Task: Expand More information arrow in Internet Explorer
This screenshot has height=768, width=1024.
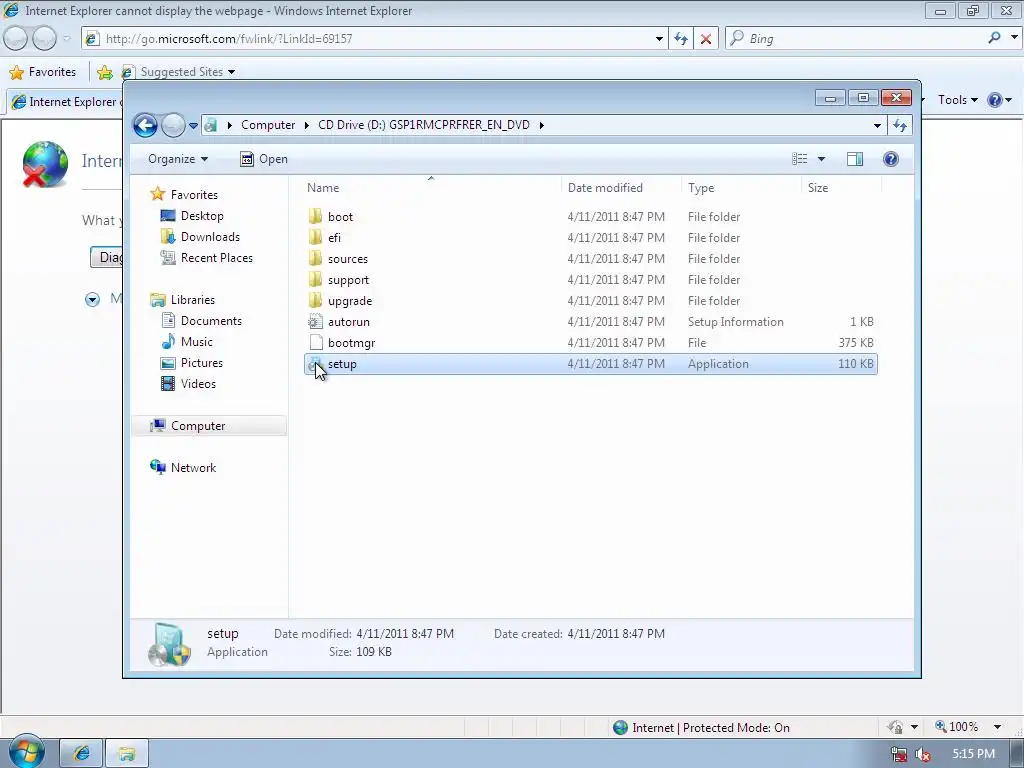Action: [93, 300]
